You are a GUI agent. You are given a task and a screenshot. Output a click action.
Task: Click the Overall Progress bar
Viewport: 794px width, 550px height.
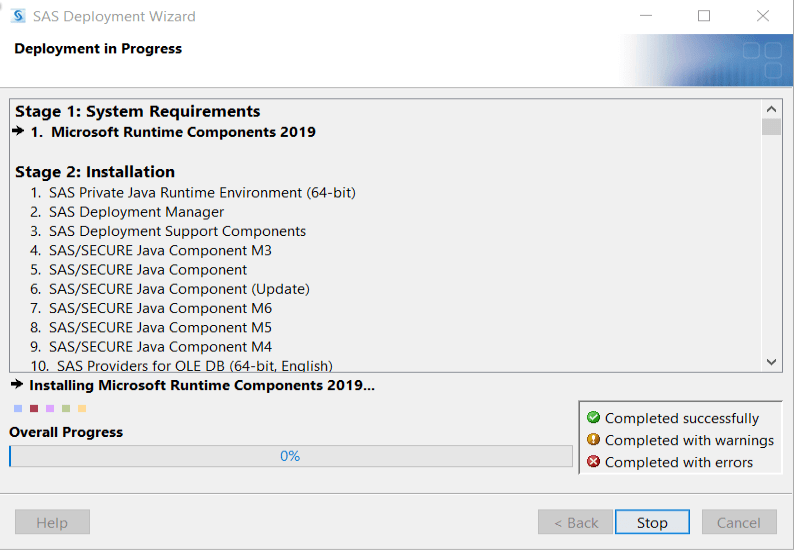[x=291, y=456]
